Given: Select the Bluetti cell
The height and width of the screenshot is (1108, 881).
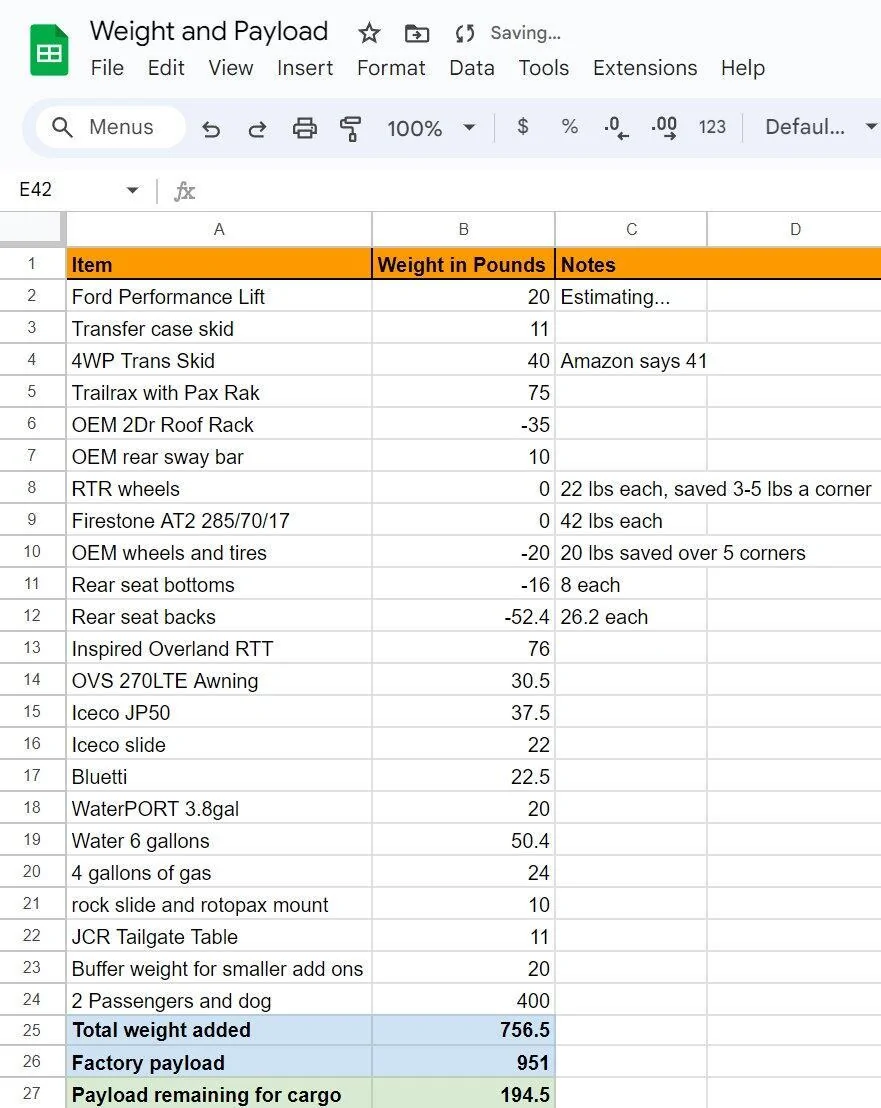Looking at the screenshot, I should point(219,777).
